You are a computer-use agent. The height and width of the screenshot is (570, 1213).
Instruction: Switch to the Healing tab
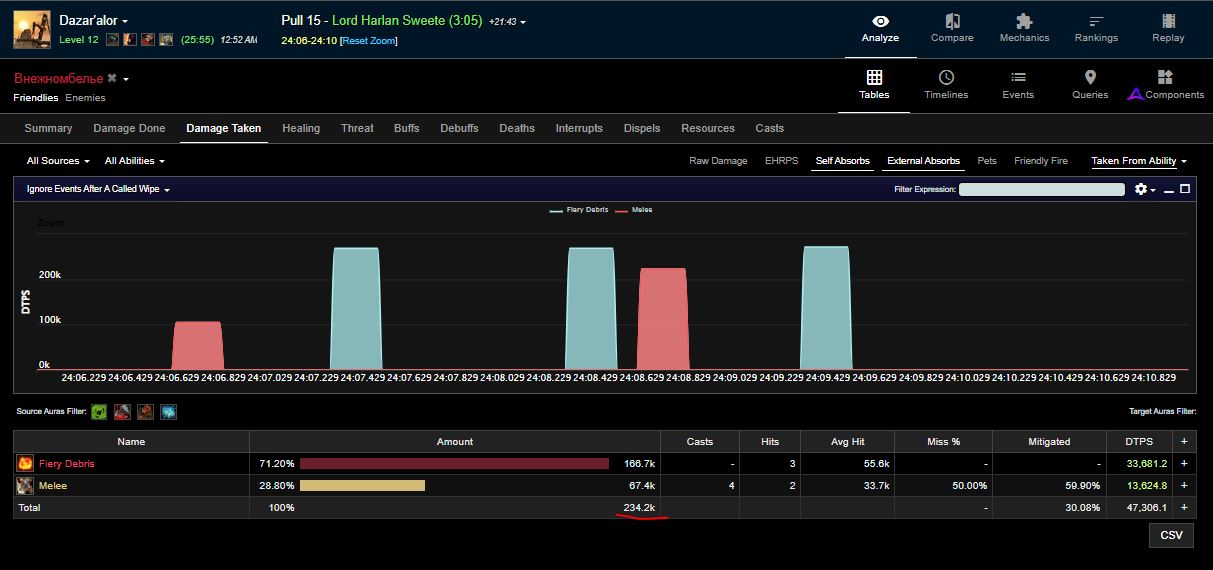301,128
